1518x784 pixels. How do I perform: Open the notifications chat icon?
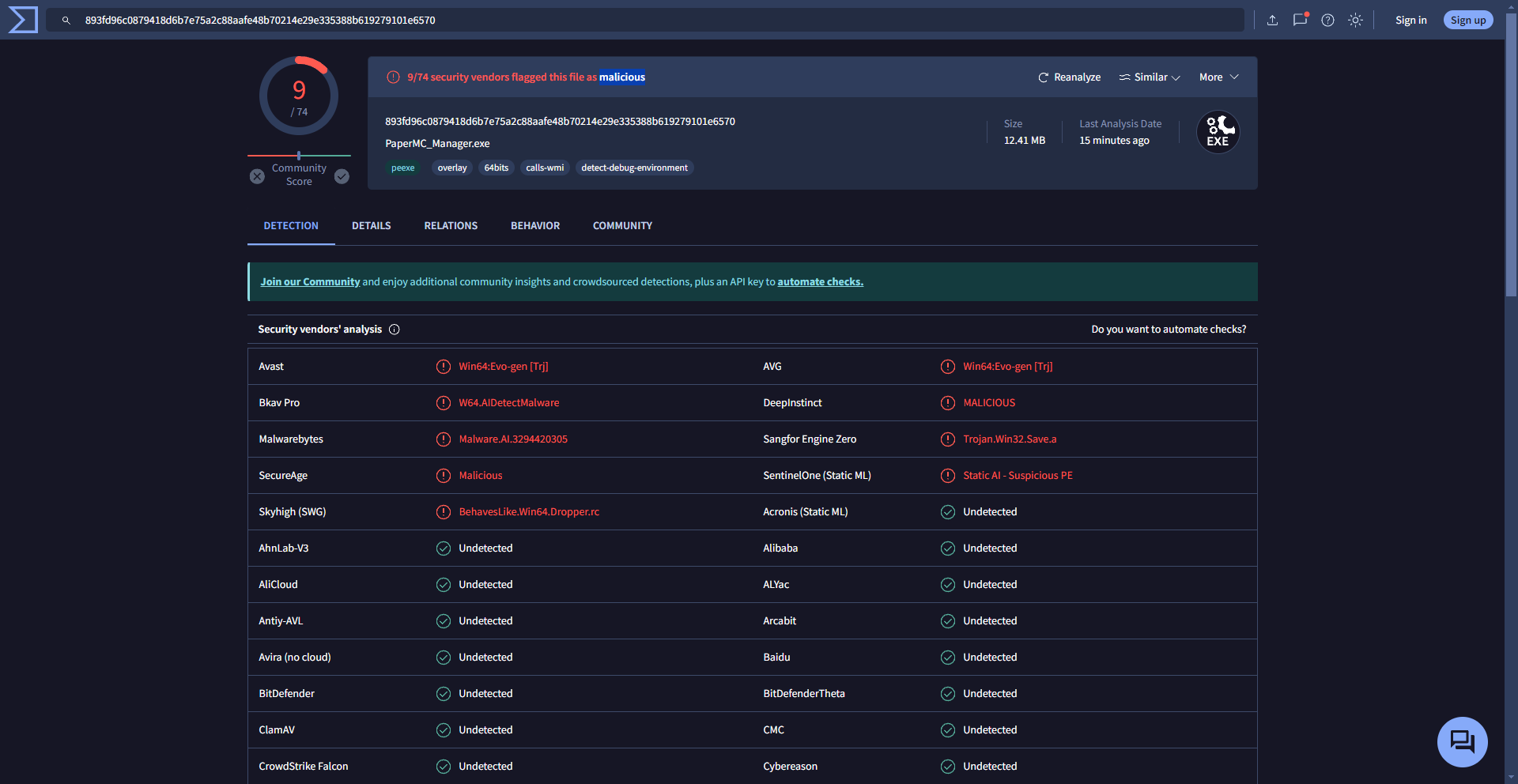coord(1301,20)
